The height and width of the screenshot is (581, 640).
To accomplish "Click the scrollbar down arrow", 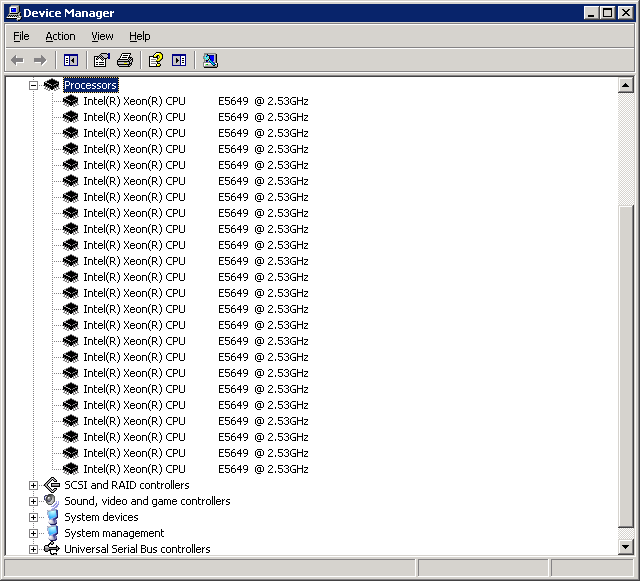I will pos(625,547).
